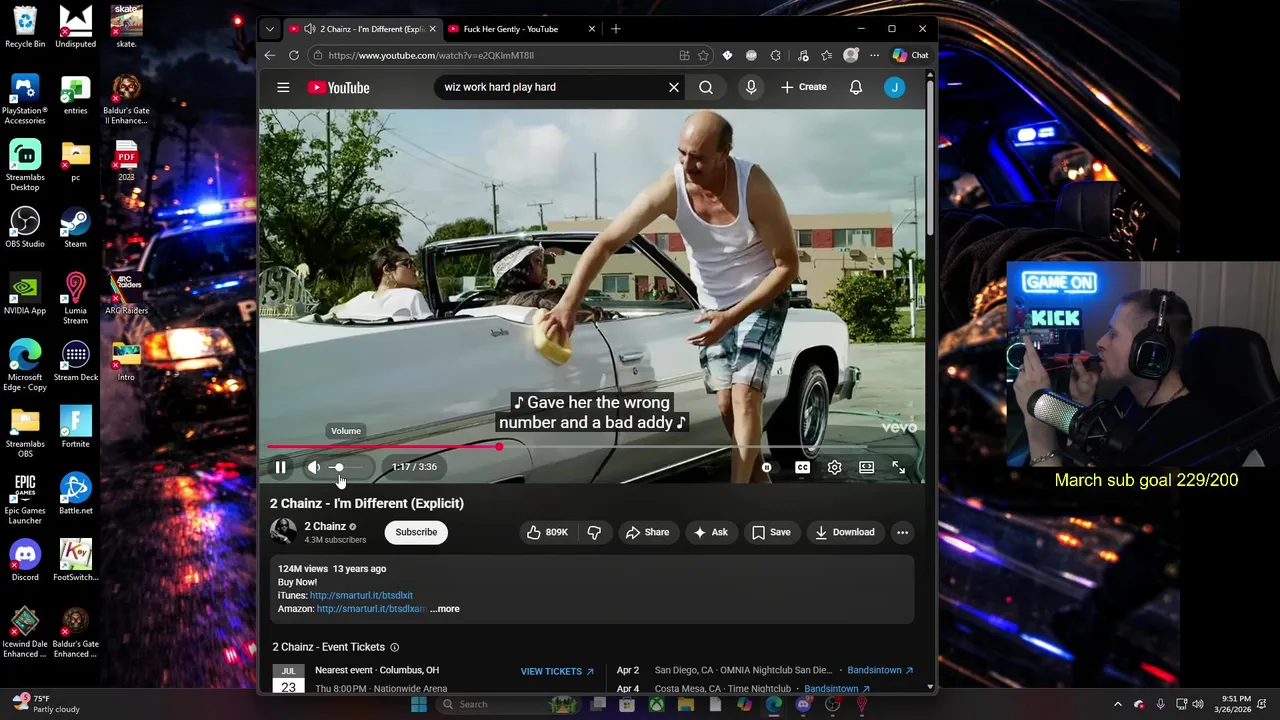Open the Amazon smarturl link
The height and width of the screenshot is (720, 1280).
coord(371,609)
